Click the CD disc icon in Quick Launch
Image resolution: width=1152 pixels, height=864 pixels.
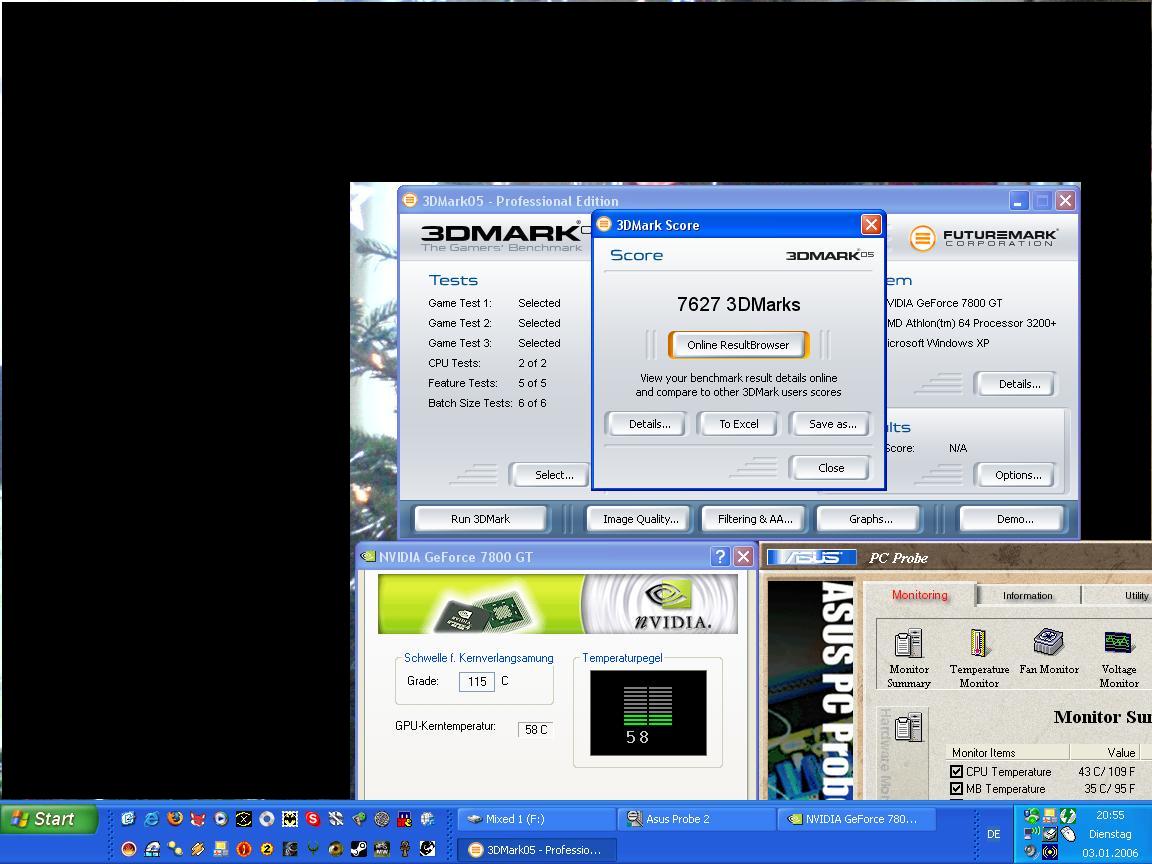coord(267,818)
